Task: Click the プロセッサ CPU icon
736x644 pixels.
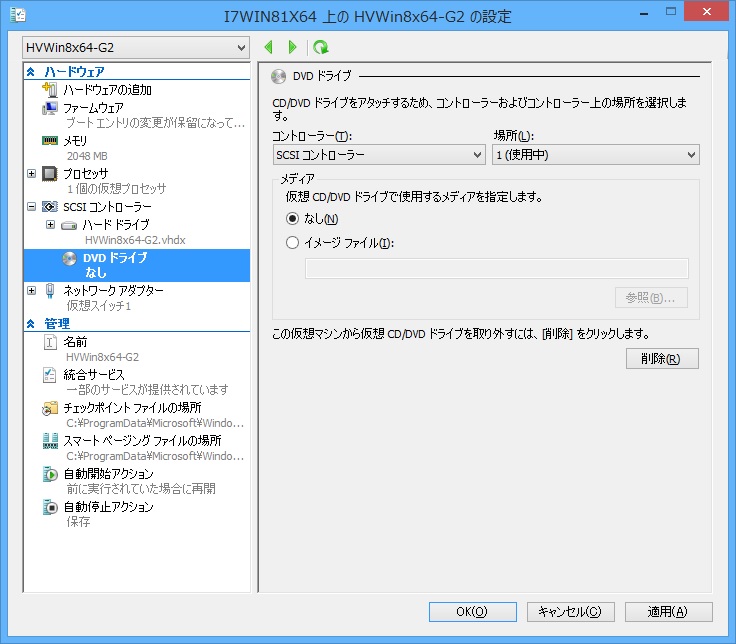Action: (x=50, y=174)
